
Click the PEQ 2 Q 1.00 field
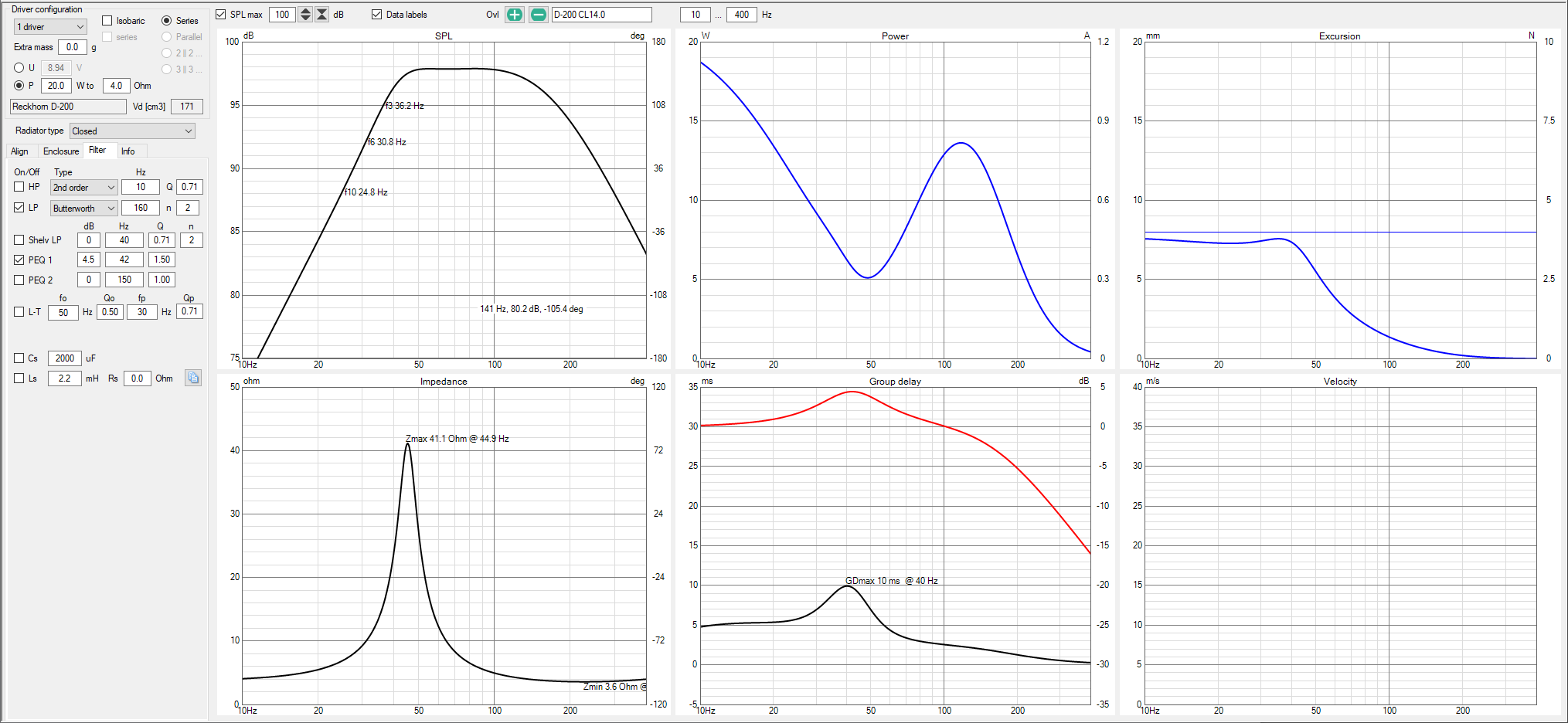pos(162,280)
